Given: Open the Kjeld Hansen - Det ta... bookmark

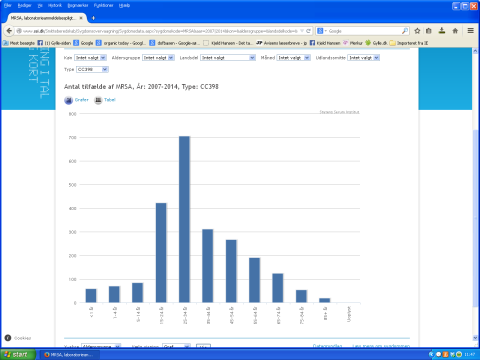Looking at the screenshot, I should point(228,43).
